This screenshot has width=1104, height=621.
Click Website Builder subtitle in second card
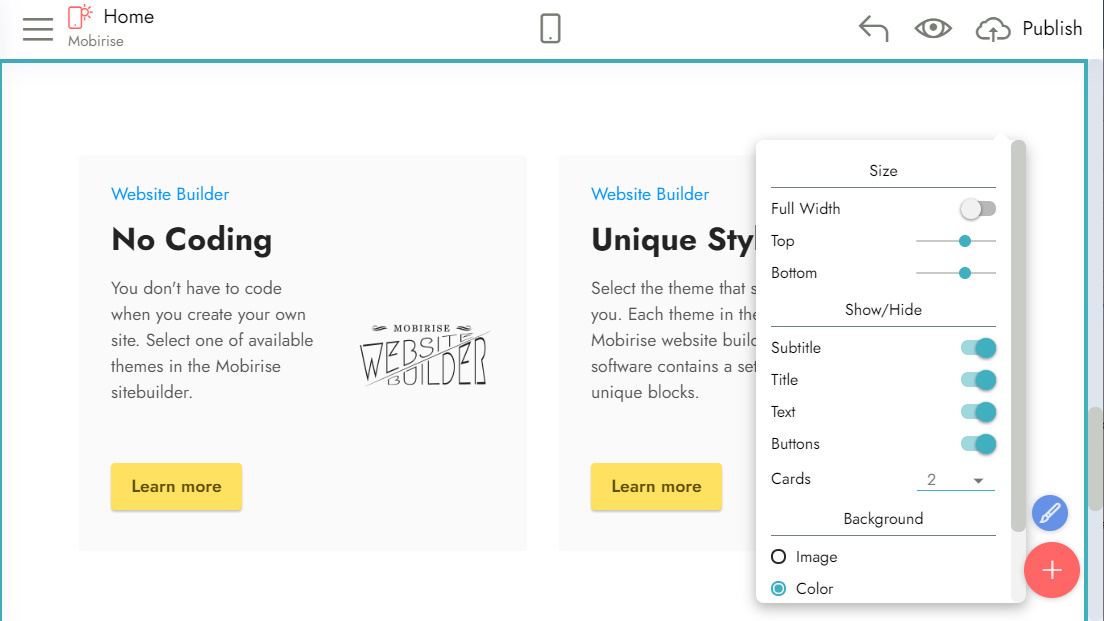[x=650, y=194]
